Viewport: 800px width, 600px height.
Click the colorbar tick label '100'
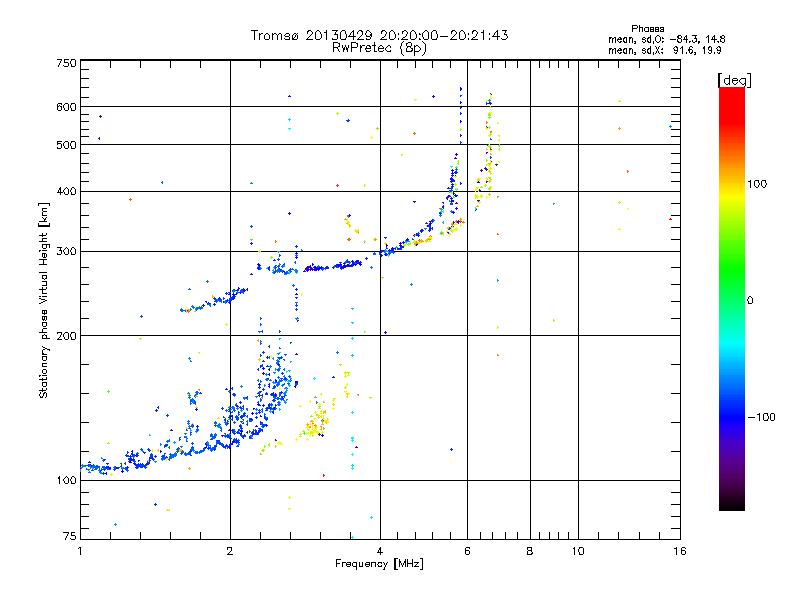coord(757,184)
